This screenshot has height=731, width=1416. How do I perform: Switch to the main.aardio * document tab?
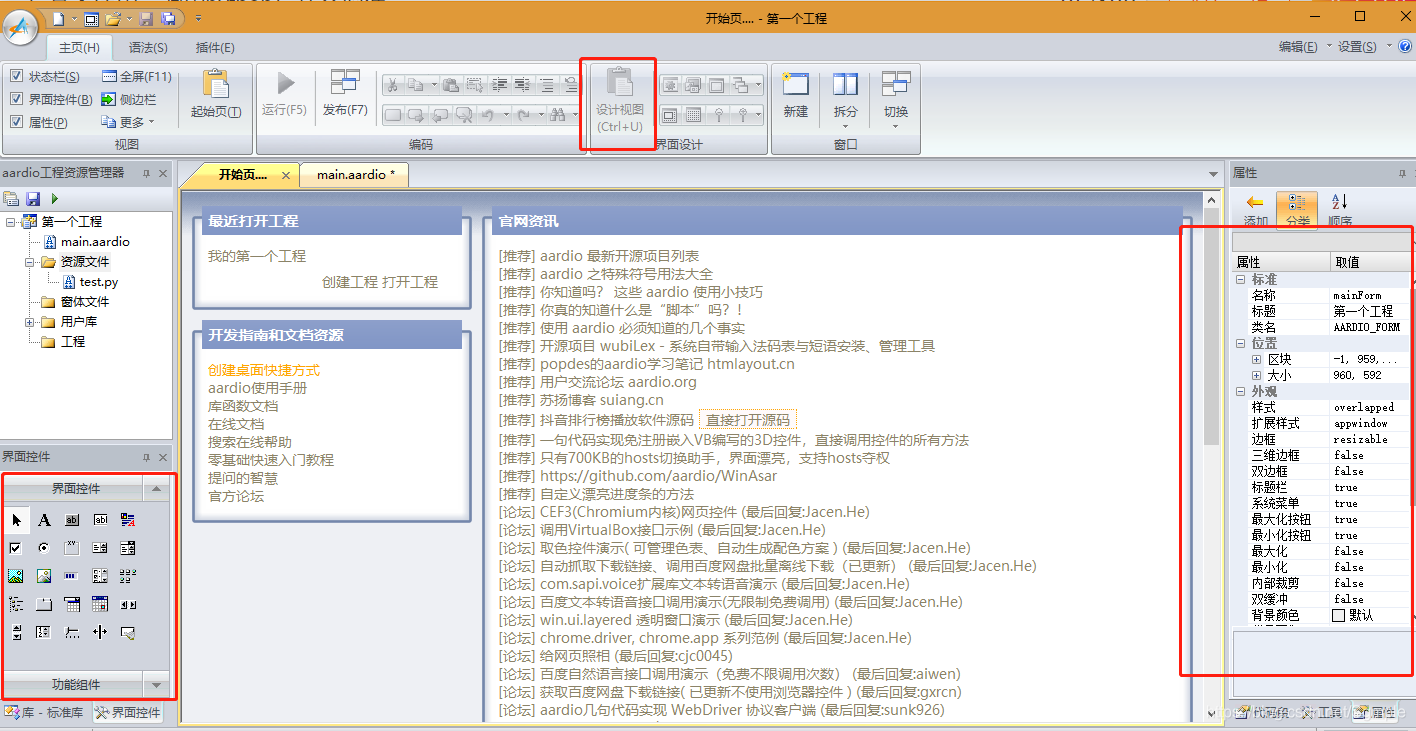355,175
